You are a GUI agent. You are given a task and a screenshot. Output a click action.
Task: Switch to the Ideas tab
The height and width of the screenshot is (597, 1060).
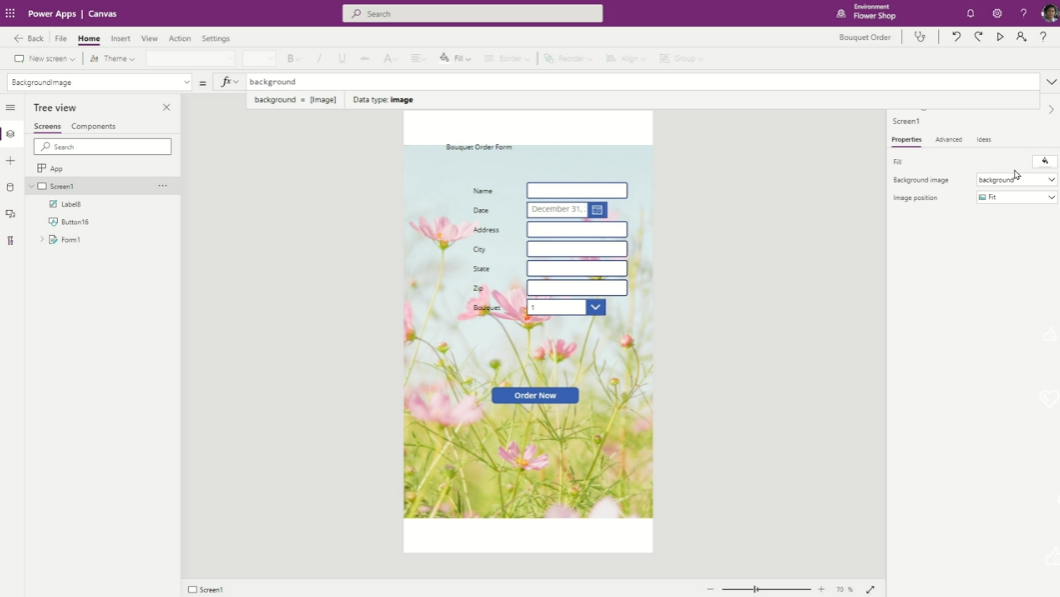tap(984, 139)
